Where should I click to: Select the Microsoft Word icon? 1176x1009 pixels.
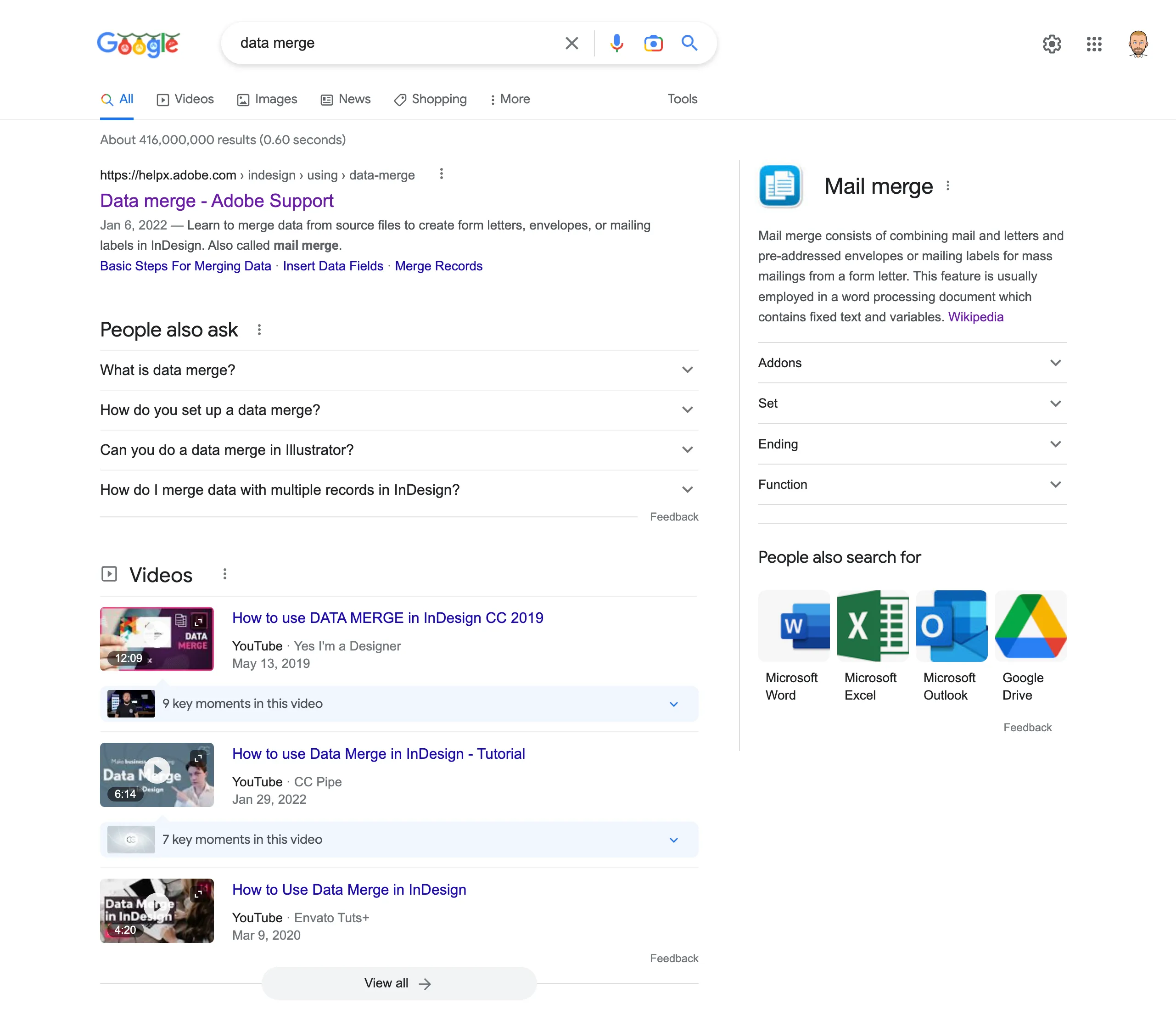[794, 626]
